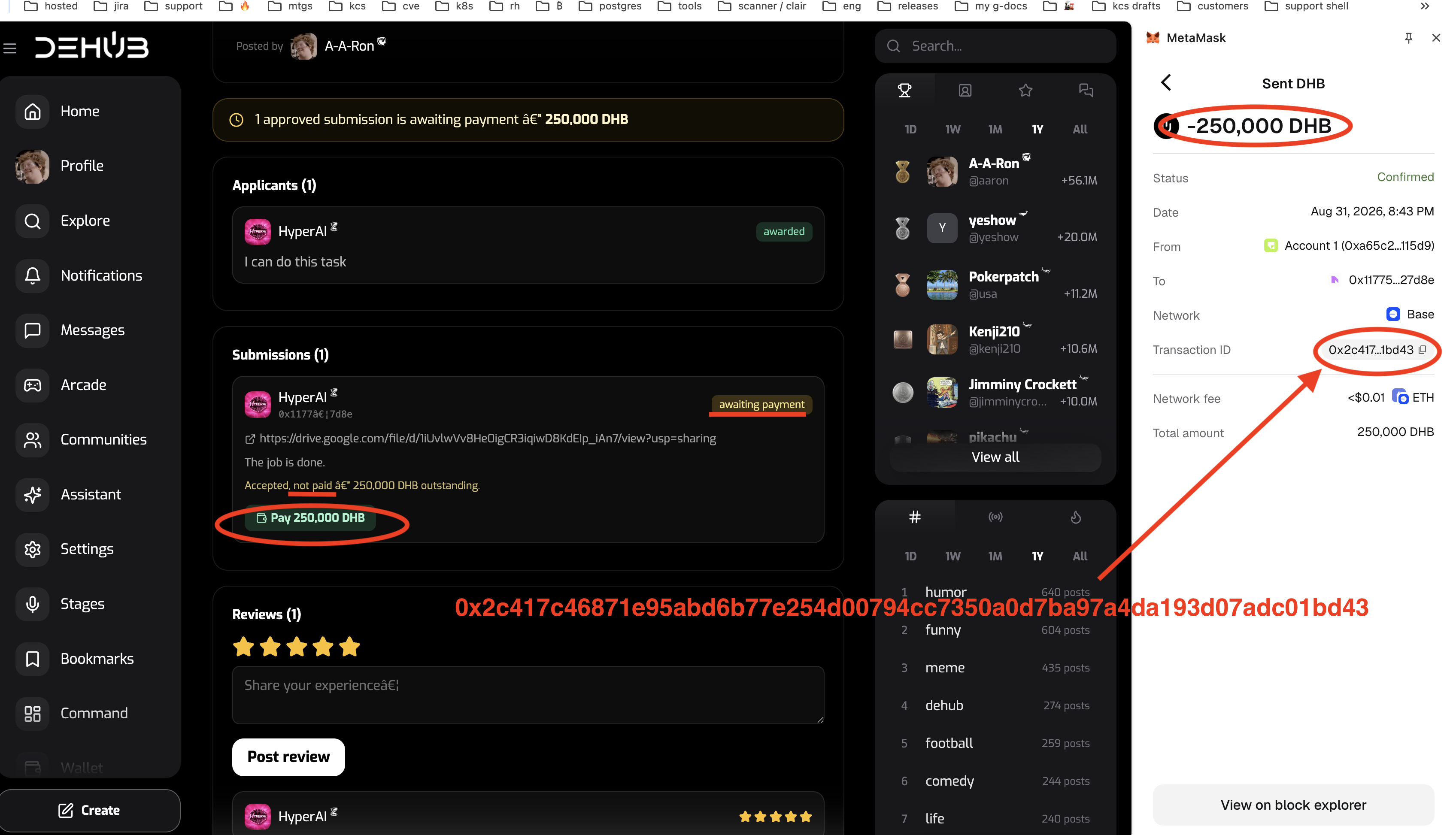Set leaderboard range to 1W
The height and width of the screenshot is (835, 1456).
953,130
